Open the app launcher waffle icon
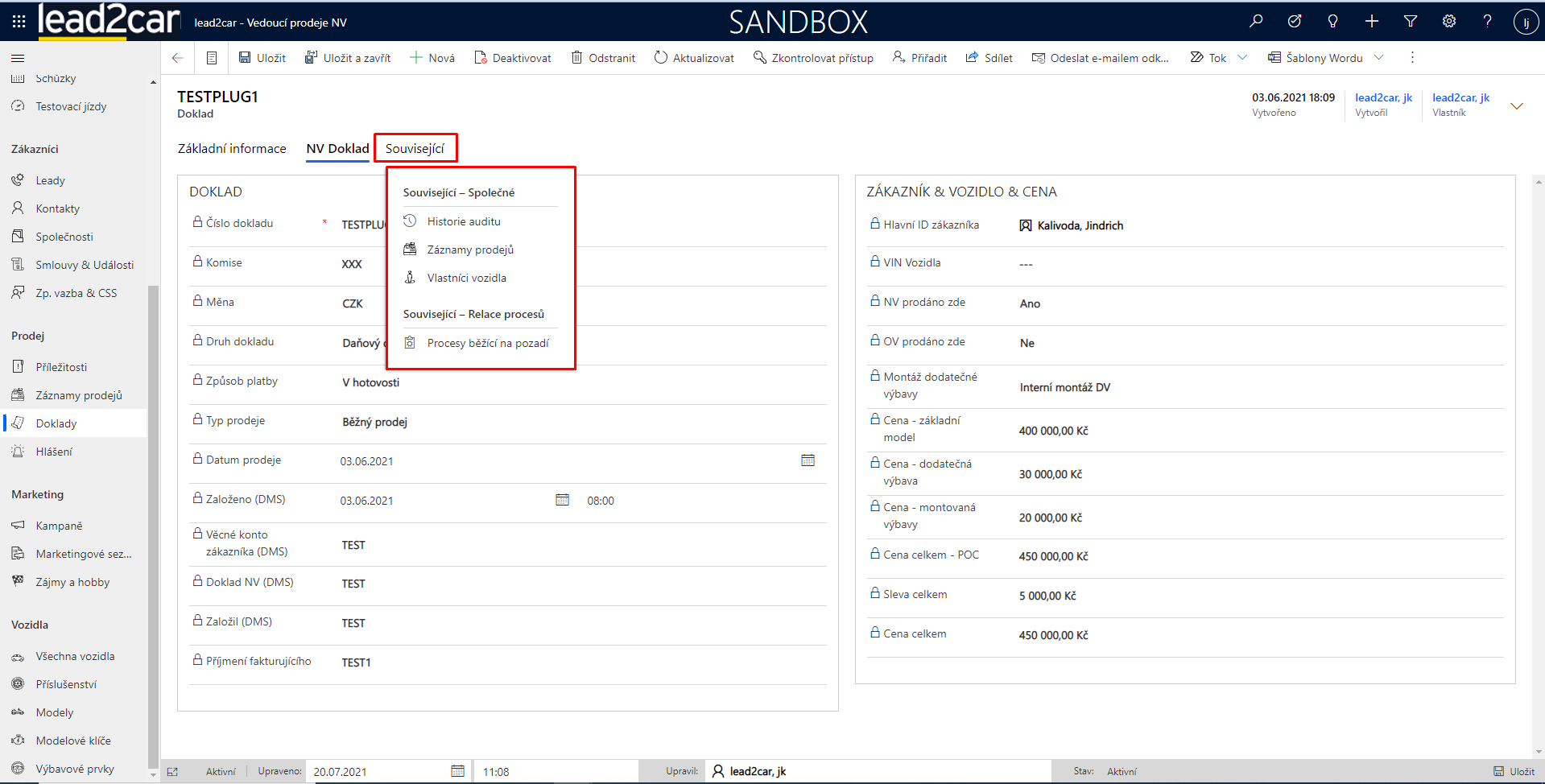The width and height of the screenshot is (1545, 784). tap(19, 22)
